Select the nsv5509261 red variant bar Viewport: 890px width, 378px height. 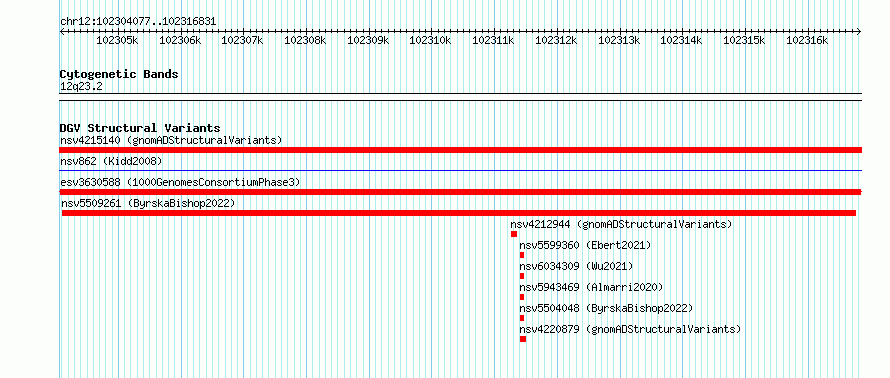(x=459, y=213)
